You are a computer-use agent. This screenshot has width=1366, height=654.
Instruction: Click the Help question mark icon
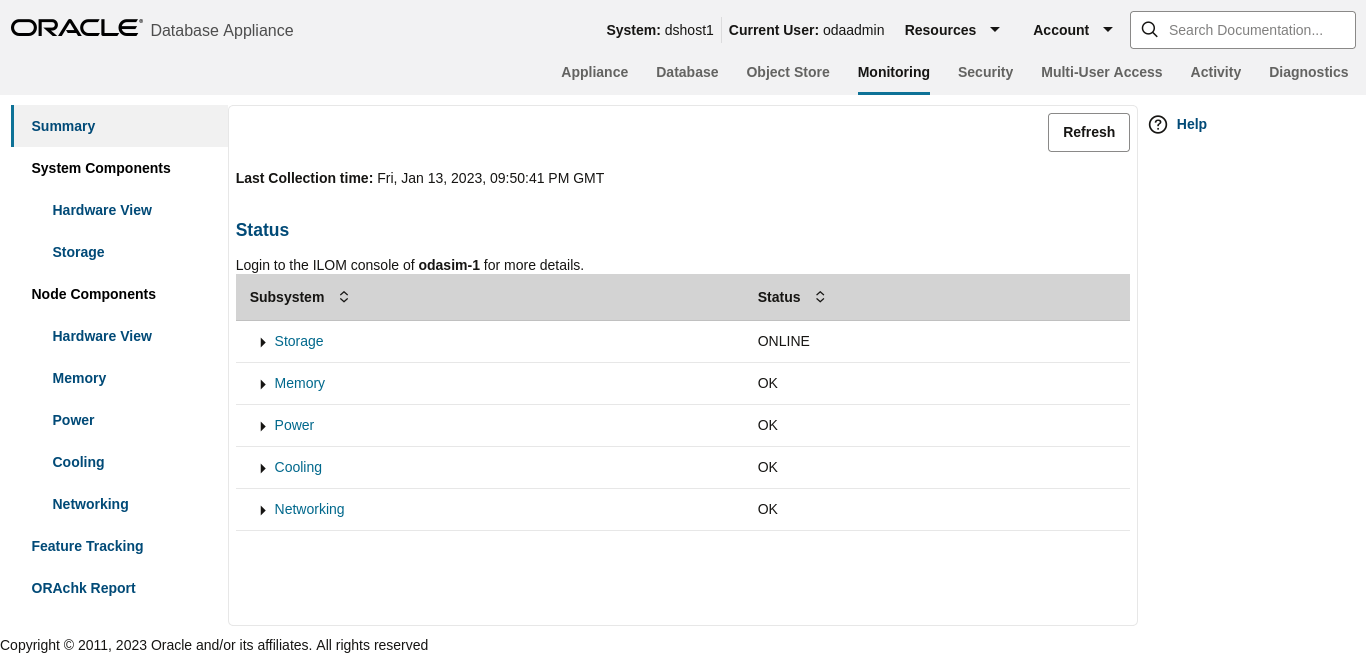click(x=1157, y=124)
